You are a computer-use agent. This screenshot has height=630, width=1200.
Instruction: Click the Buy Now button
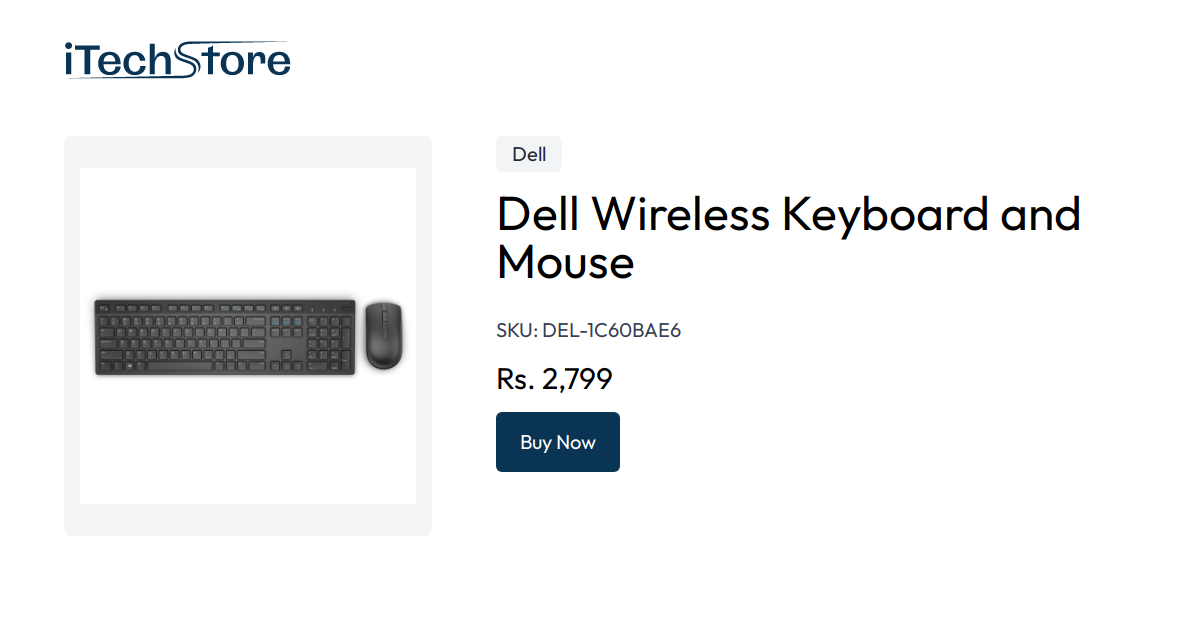point(557,441)
